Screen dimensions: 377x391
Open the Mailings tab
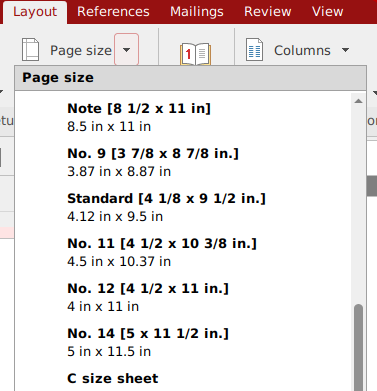[197, 12]
